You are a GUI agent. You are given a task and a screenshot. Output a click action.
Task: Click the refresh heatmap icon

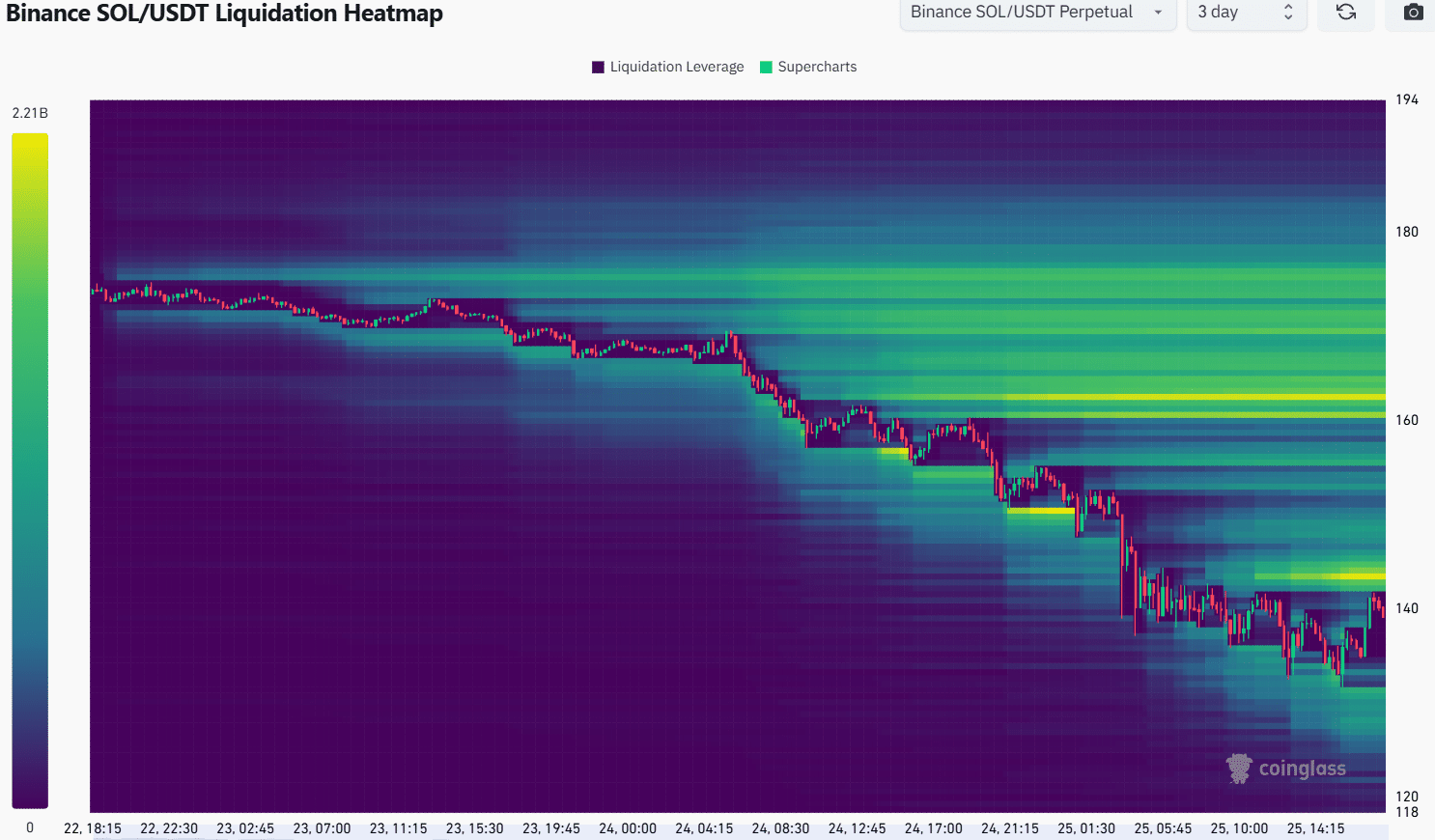[1346, 13]
